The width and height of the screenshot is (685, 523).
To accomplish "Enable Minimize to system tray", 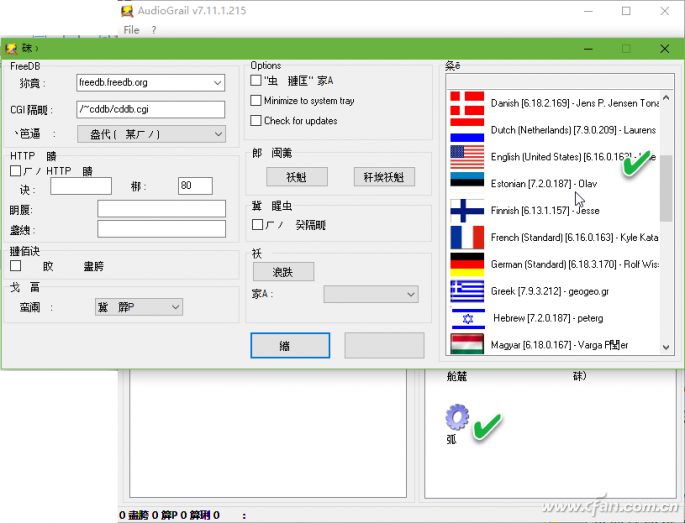I will [256, 100].
